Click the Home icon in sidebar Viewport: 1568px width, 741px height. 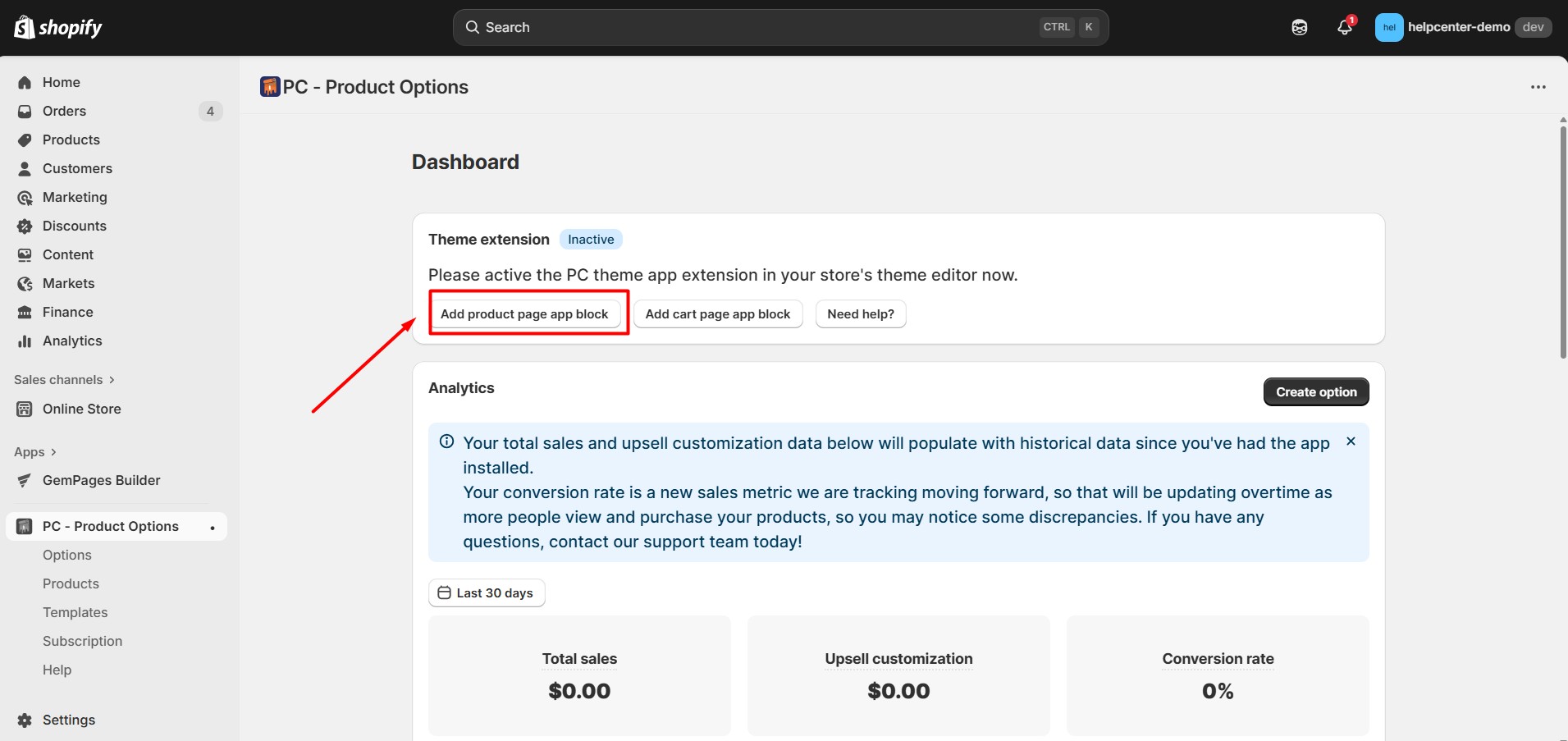click(25, 82)
